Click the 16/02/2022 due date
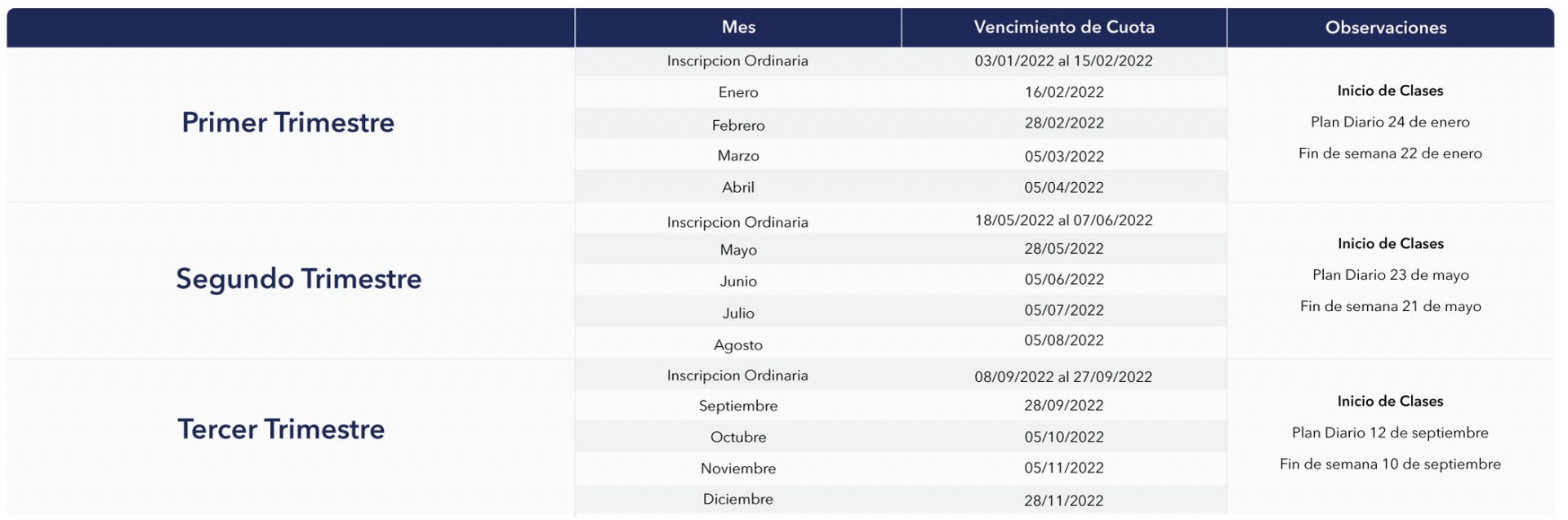The image size is (1568, 520). coord(1064,92)
